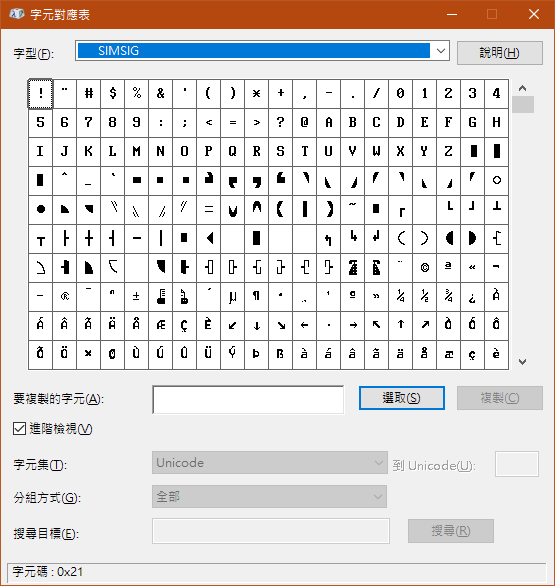555x586 pixels.
Task: Choose the solid black circle glyph
Action: 40,210
